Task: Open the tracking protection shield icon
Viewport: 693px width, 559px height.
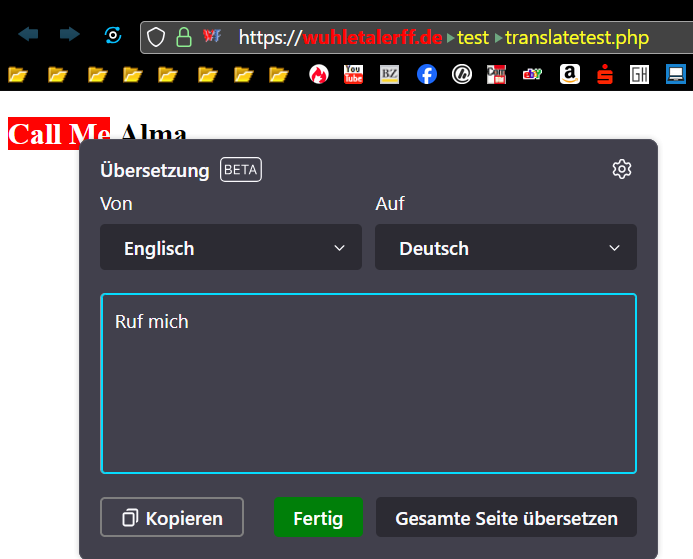Action: click(x=156, y=37)
